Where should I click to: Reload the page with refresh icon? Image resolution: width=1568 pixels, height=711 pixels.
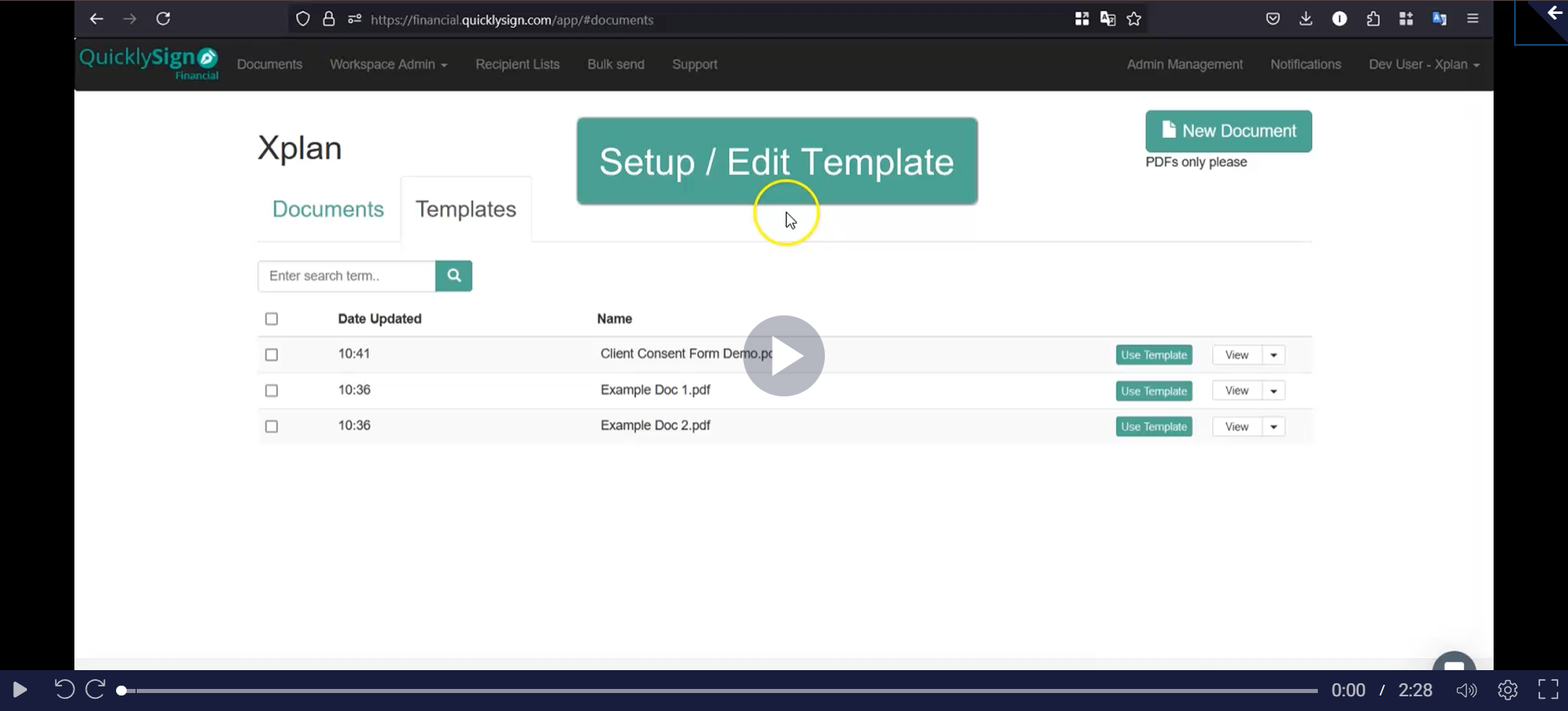tap(164, 19)
